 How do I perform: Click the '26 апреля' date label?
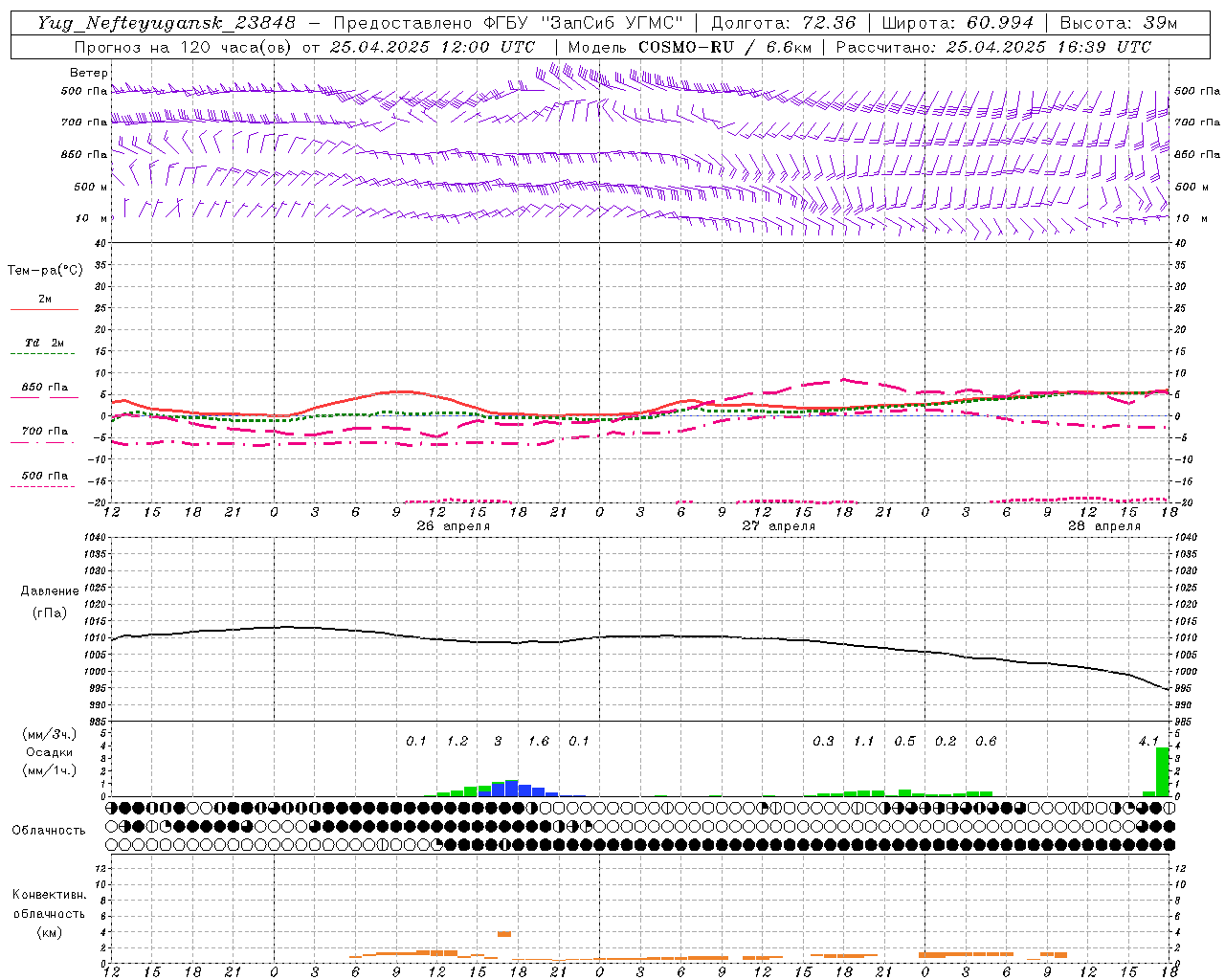[453, 526]
